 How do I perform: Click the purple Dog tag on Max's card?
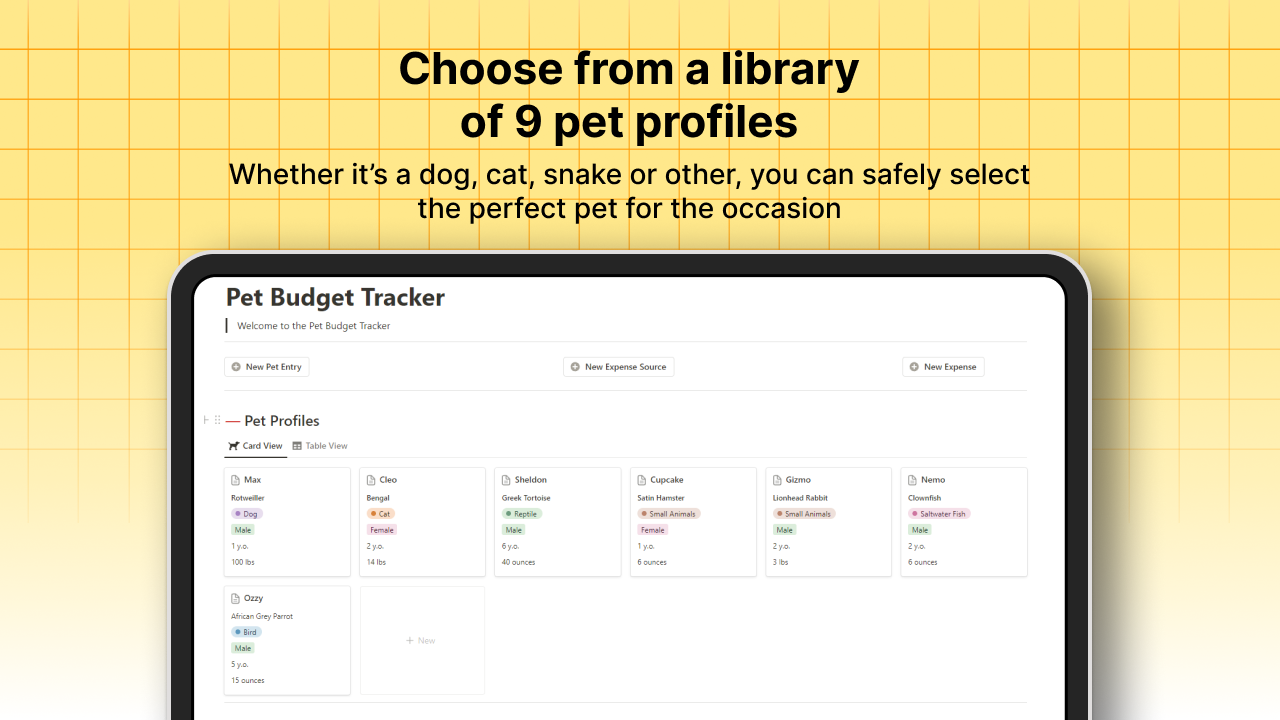246,513
